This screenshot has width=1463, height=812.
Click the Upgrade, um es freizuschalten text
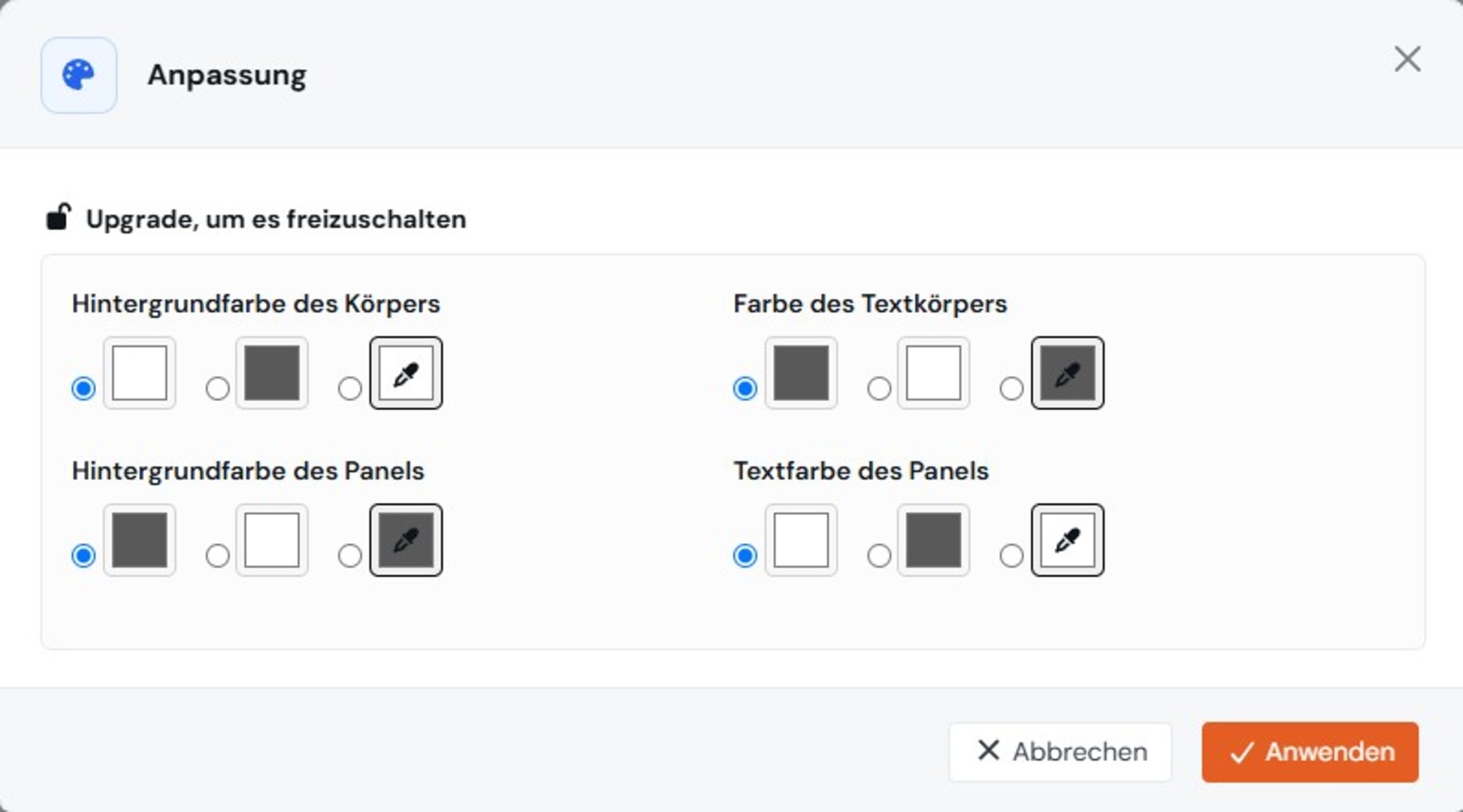pyautogui.click(x=276, y=219)
